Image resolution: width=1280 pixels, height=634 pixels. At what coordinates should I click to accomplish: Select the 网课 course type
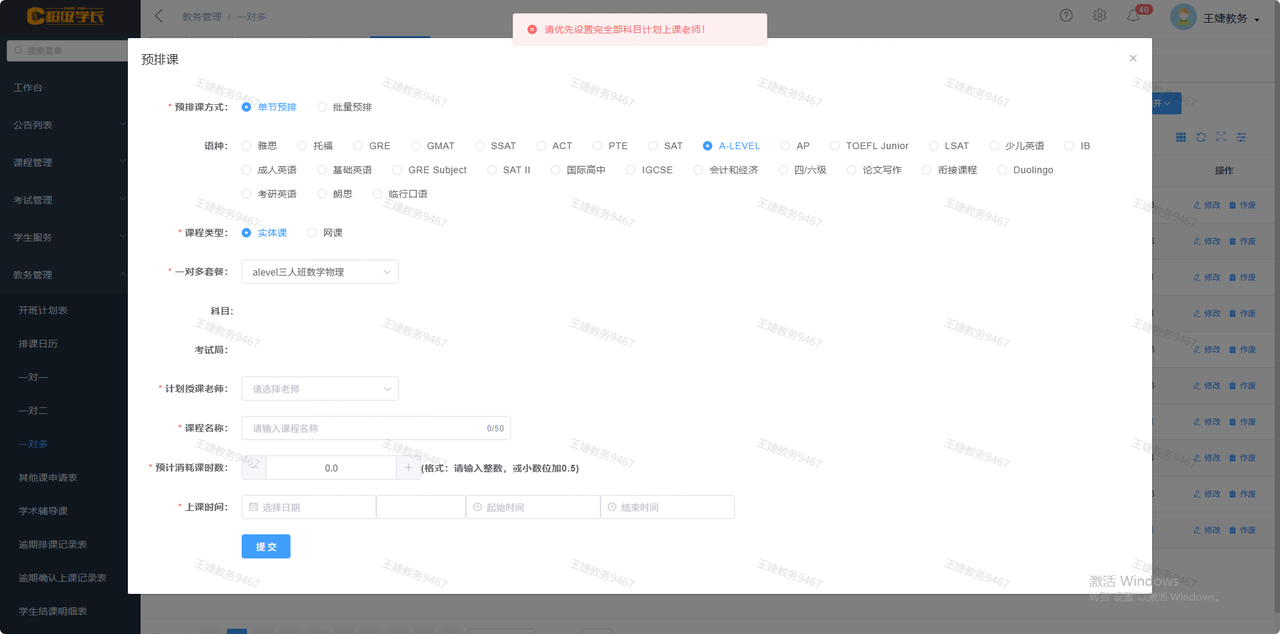[325, 233]
